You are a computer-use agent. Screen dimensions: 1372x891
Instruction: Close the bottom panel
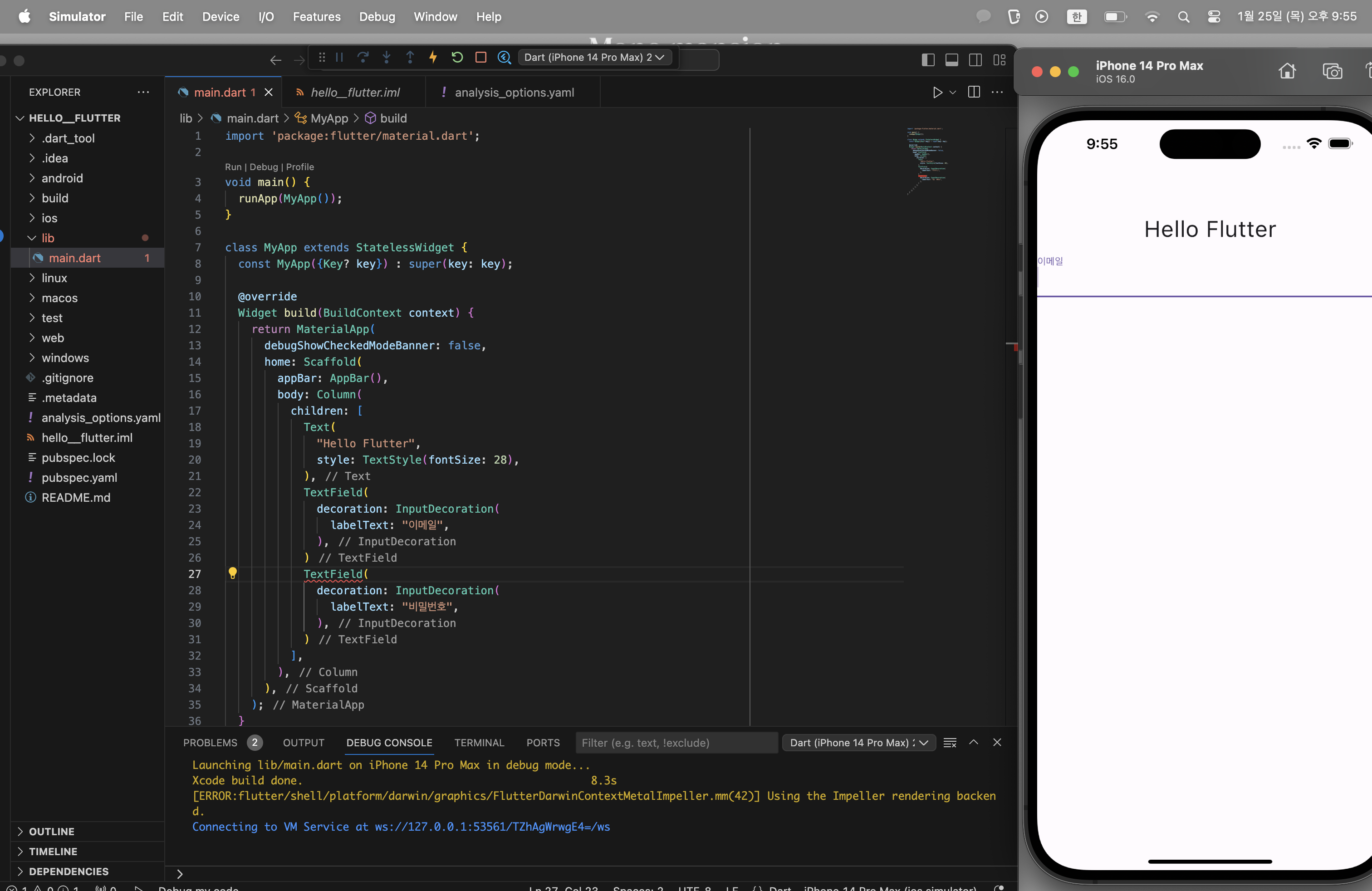pyautogui.click(x=997, y=742)
